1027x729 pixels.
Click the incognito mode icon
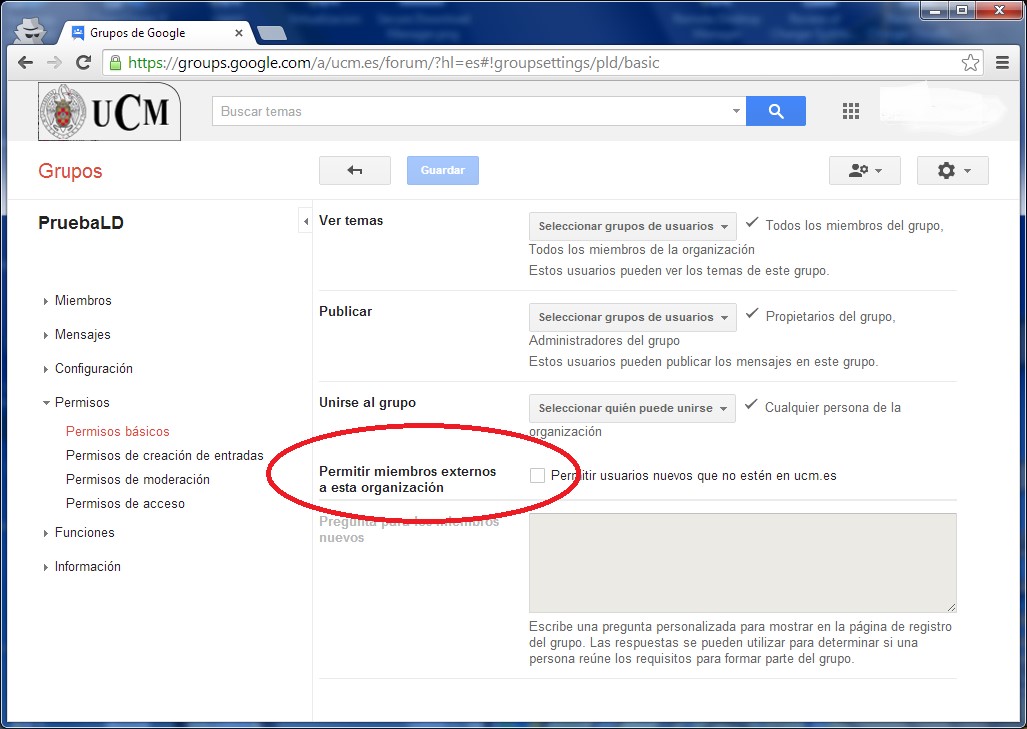tap(29, 30)
